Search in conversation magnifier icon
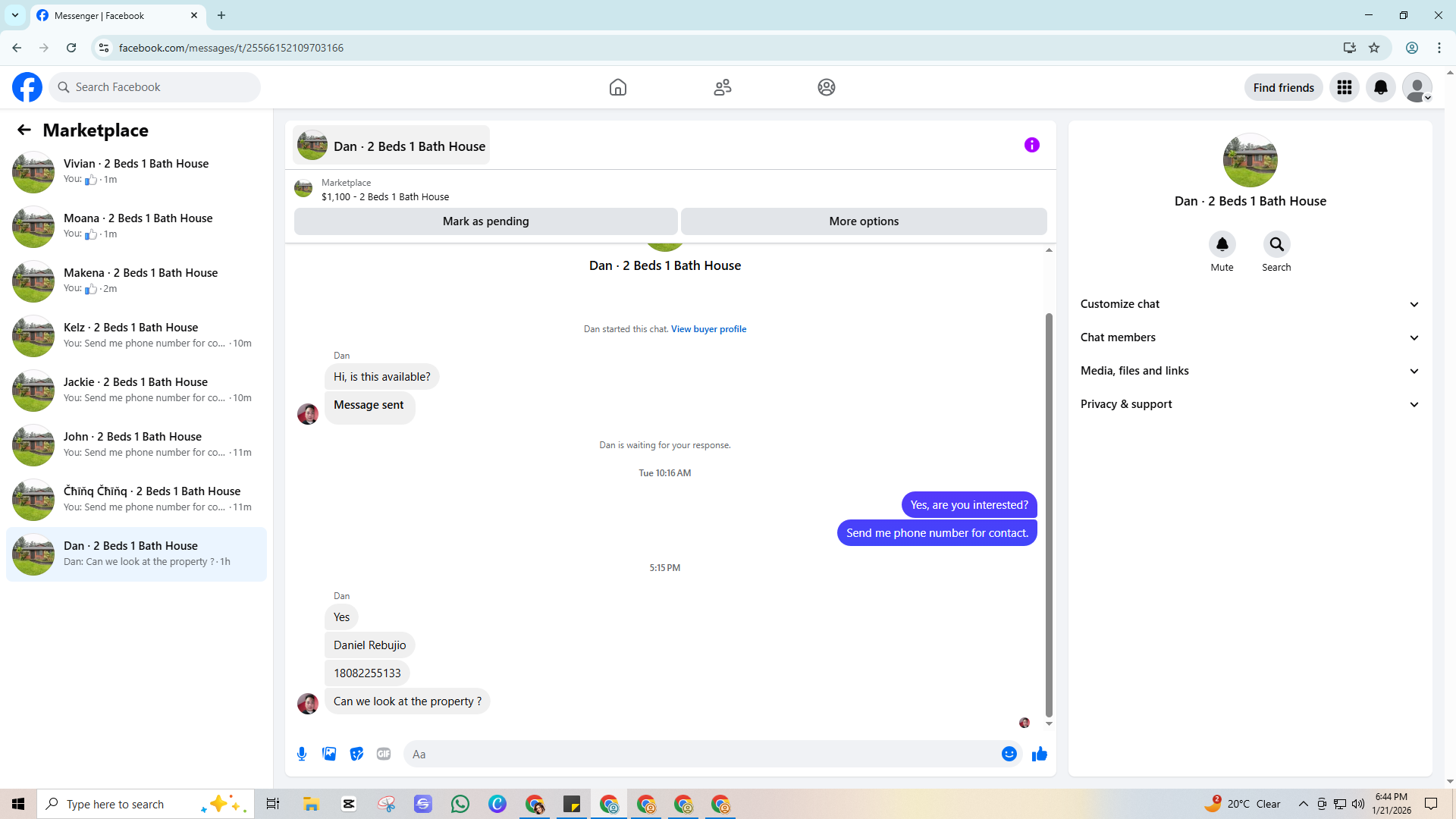 pos(1276,244)
